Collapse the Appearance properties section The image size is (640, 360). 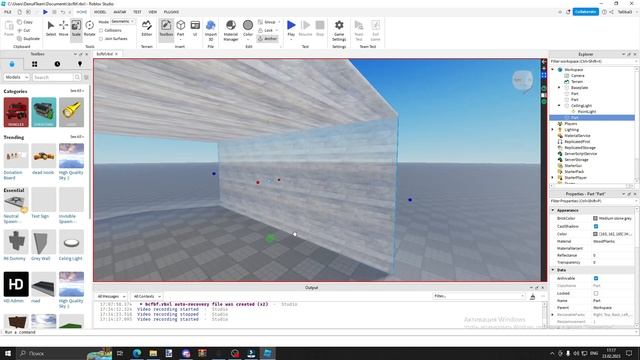(x=553, y=210)
